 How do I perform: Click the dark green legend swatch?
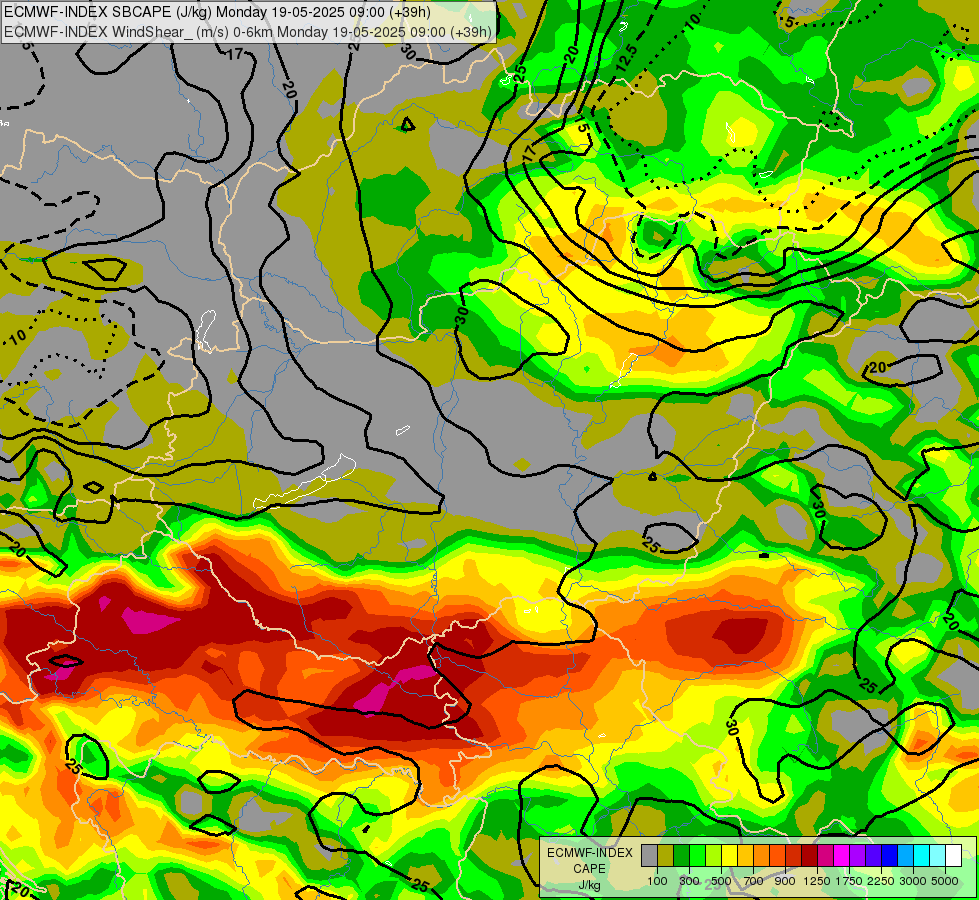681,855
